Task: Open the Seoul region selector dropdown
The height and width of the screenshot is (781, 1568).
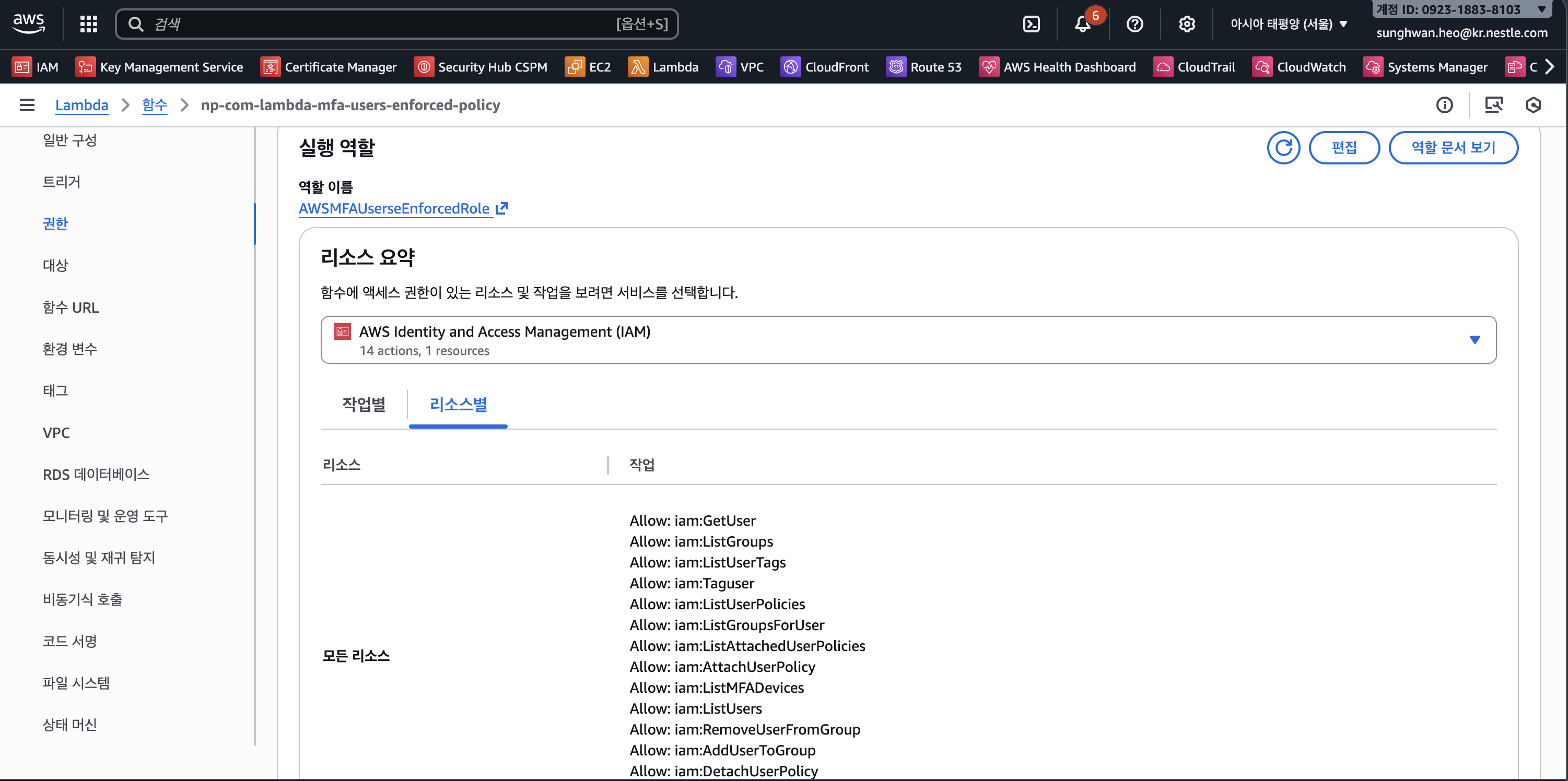Action: [1289, 25]
